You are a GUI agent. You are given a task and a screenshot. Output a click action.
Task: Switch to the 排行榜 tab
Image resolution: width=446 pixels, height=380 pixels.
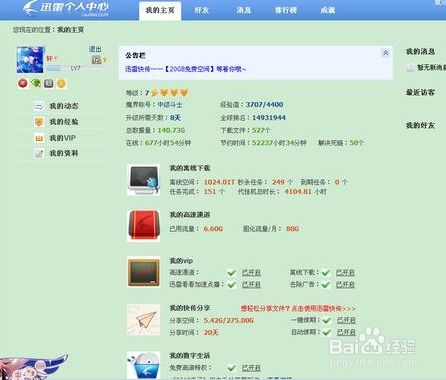pyautogui.click(x=286, y=10)
